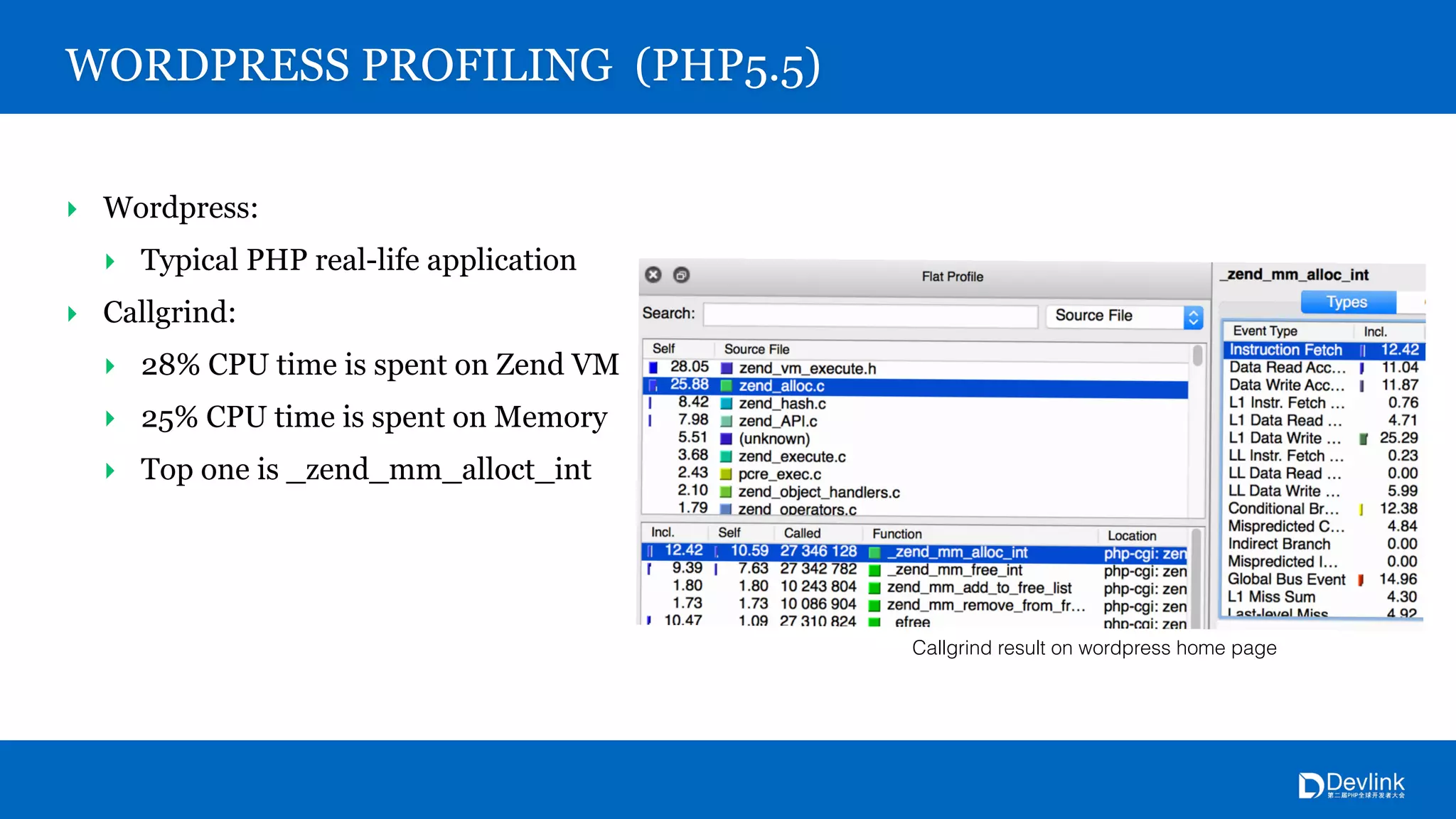
Task: Click the green square beside _zend_mm_free_int
Action: [x=875, y=570]
